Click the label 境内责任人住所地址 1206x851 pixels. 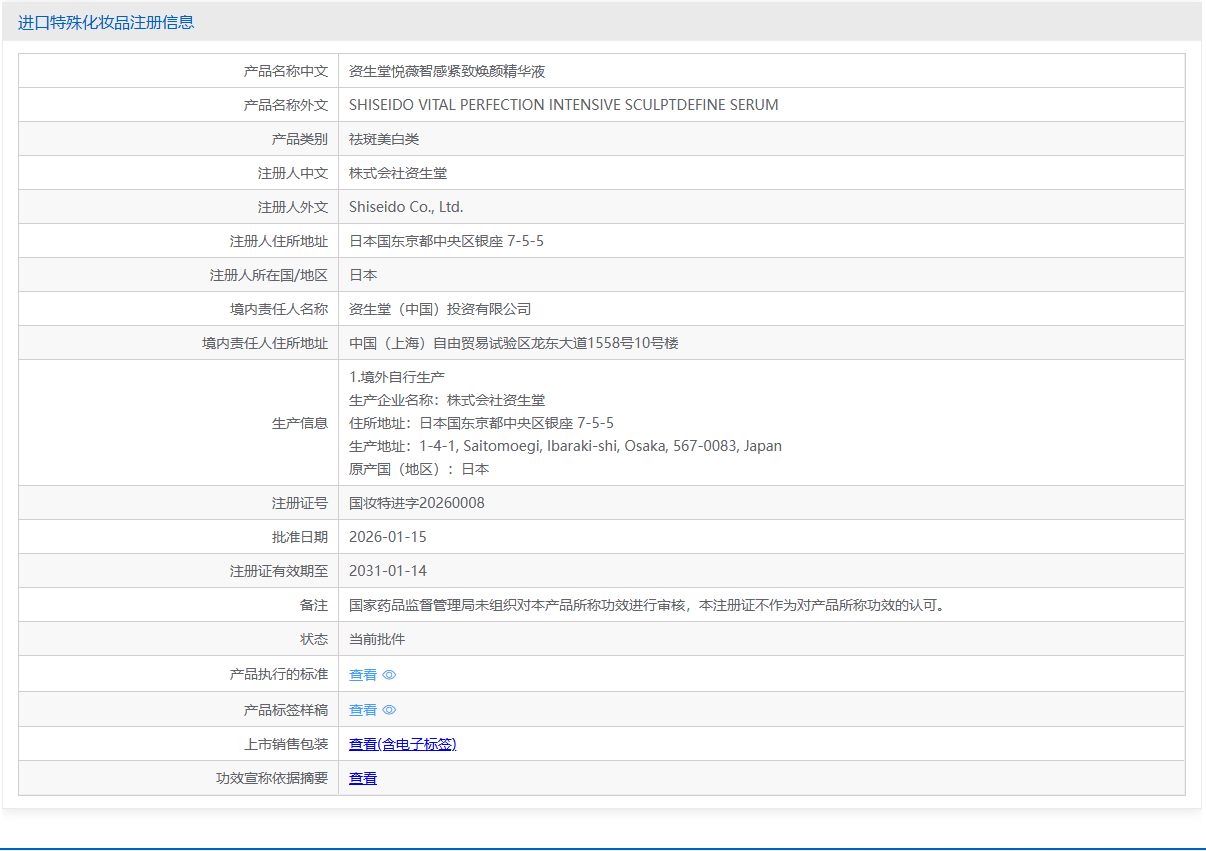click(x=265, y=343)
